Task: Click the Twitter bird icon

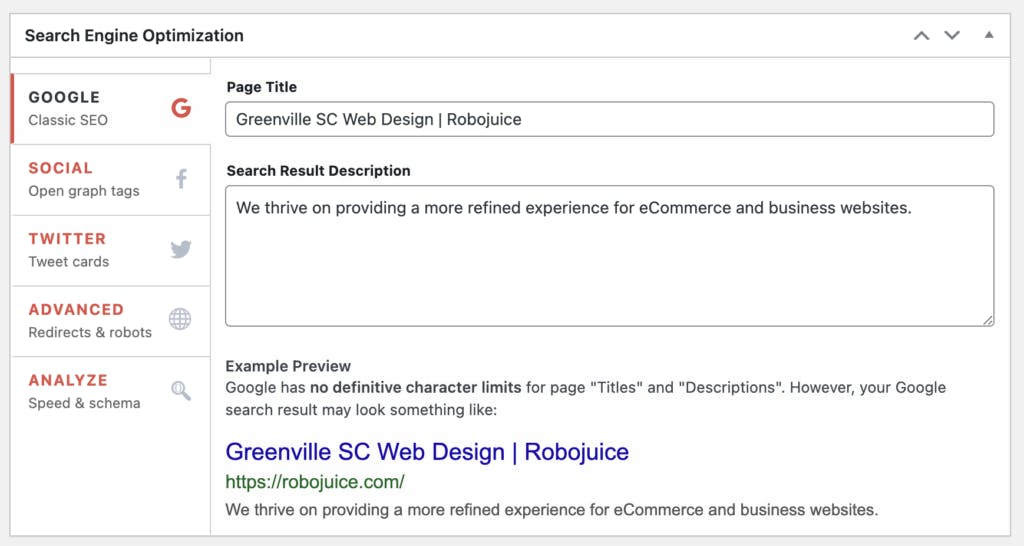Action: click(x=181, y=249)
